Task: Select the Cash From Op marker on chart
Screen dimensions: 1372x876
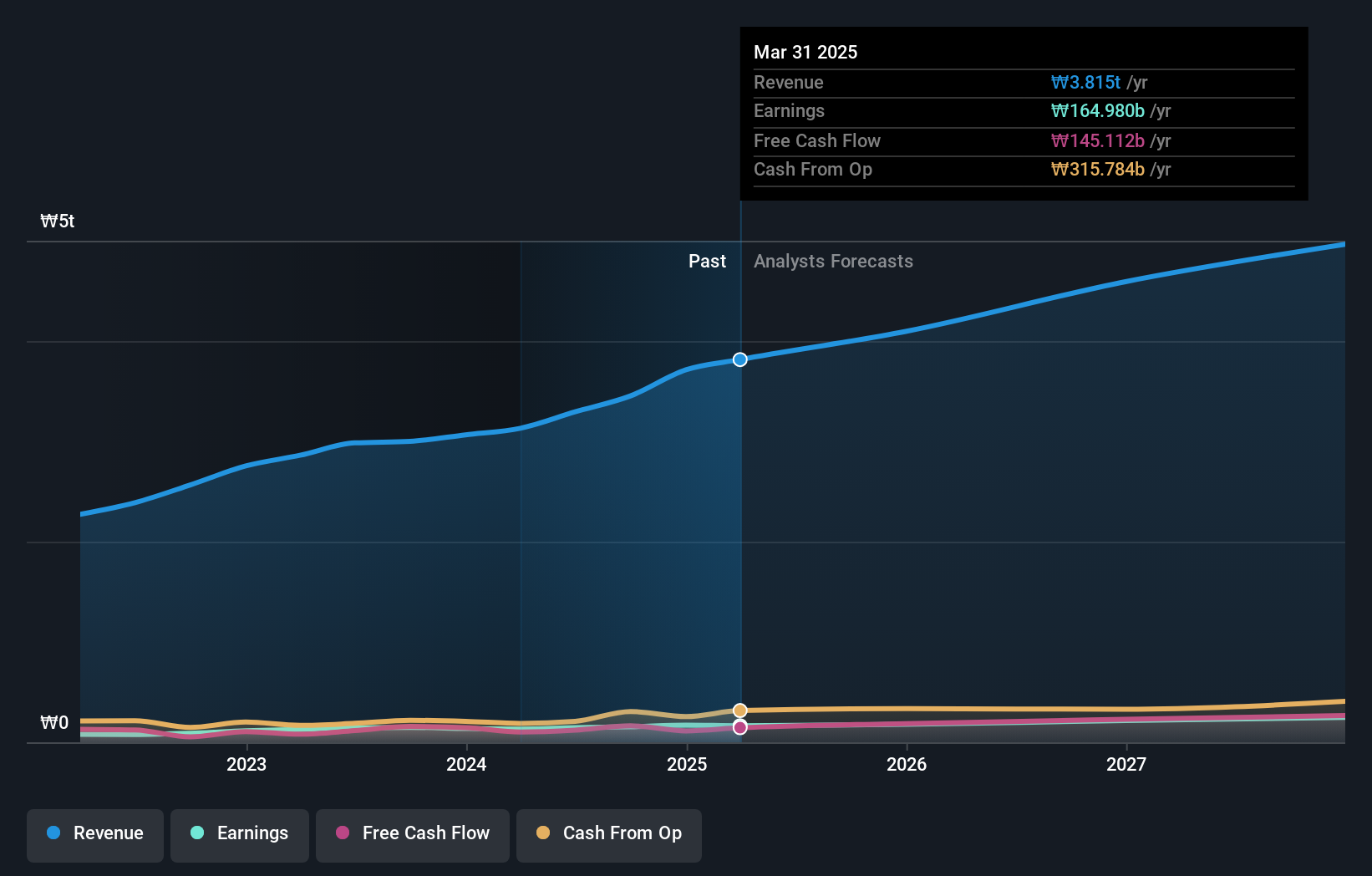Action: coord(739,709)
